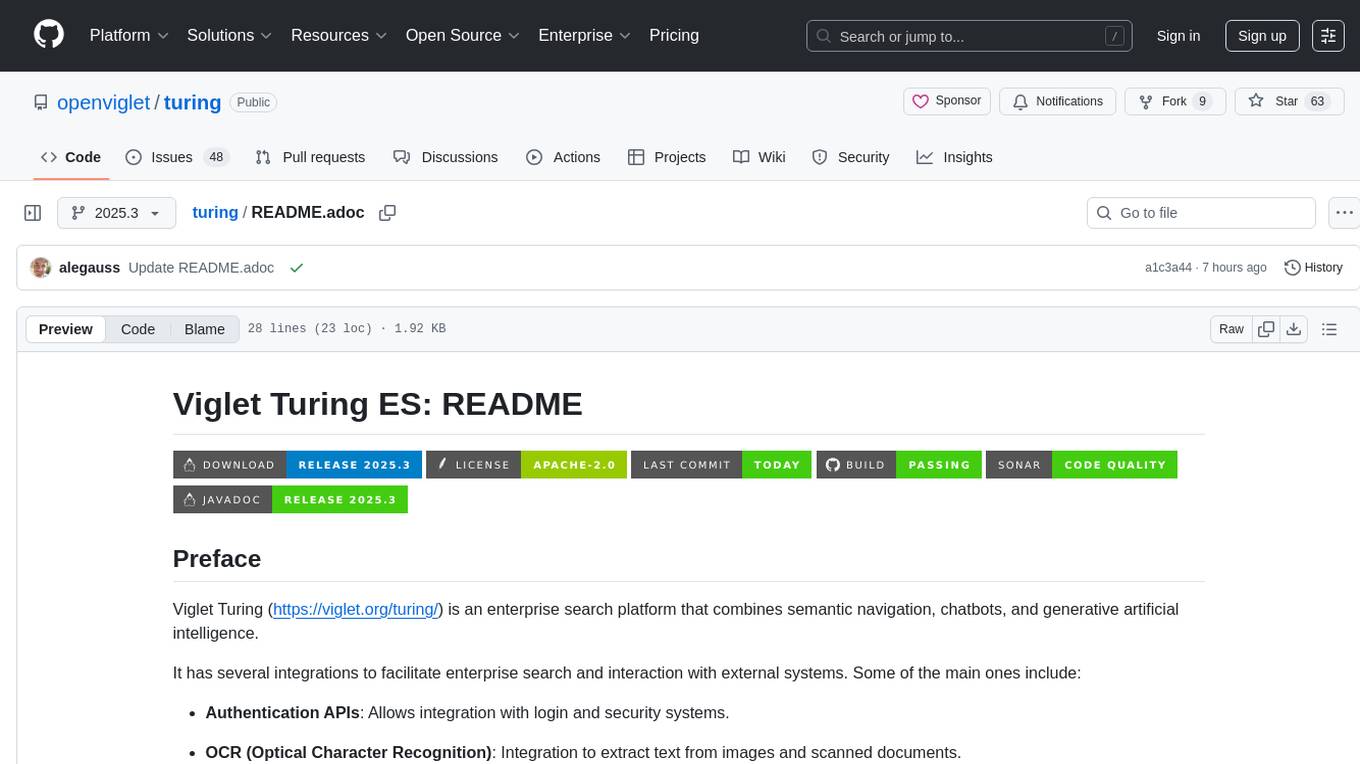1360x764 pixels.
Task: Open the openviglet owner link
Action: (103, 102)
